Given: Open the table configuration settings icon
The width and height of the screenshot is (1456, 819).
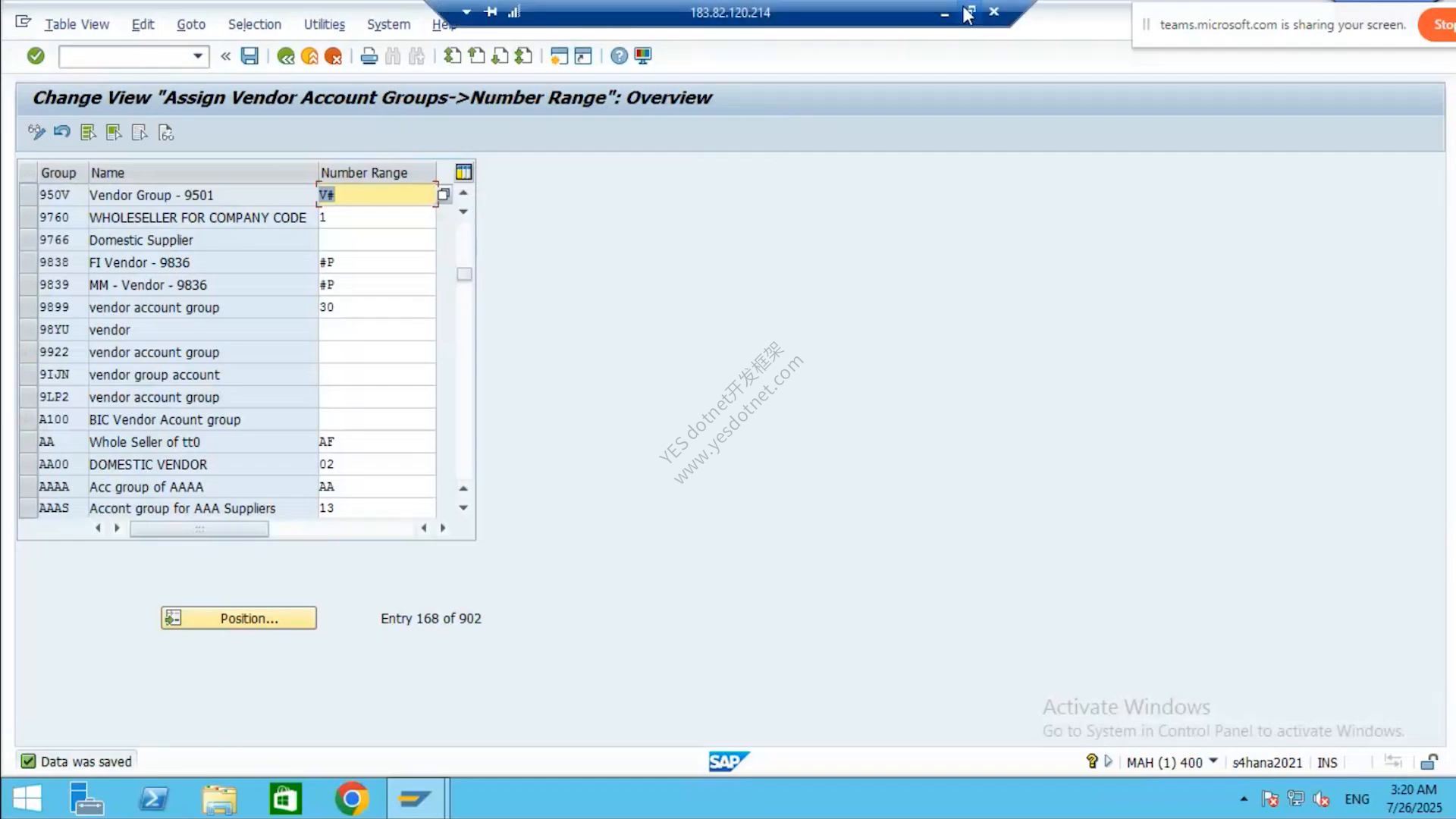Looking at the screenshot, I should 463,172.
